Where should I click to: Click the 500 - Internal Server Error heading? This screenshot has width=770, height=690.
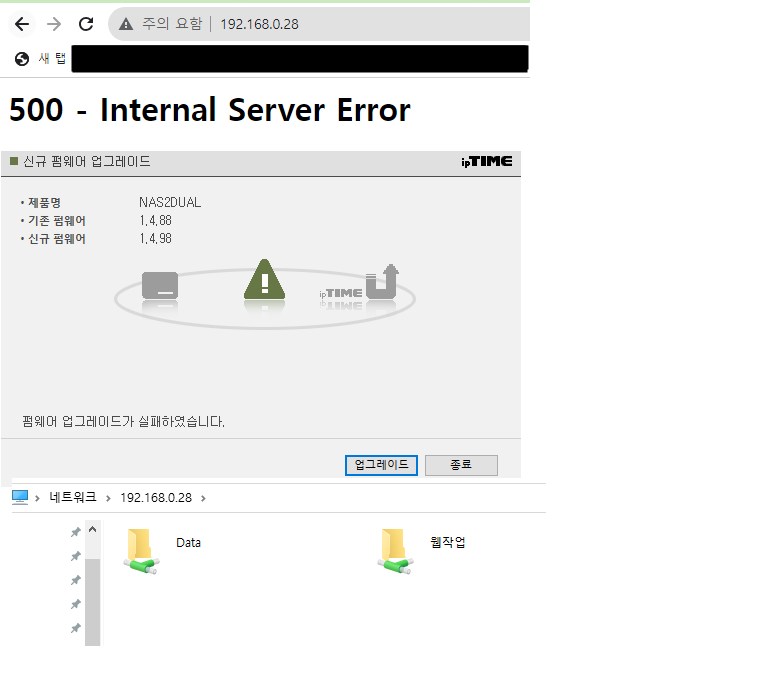click(x=210, y=110)
